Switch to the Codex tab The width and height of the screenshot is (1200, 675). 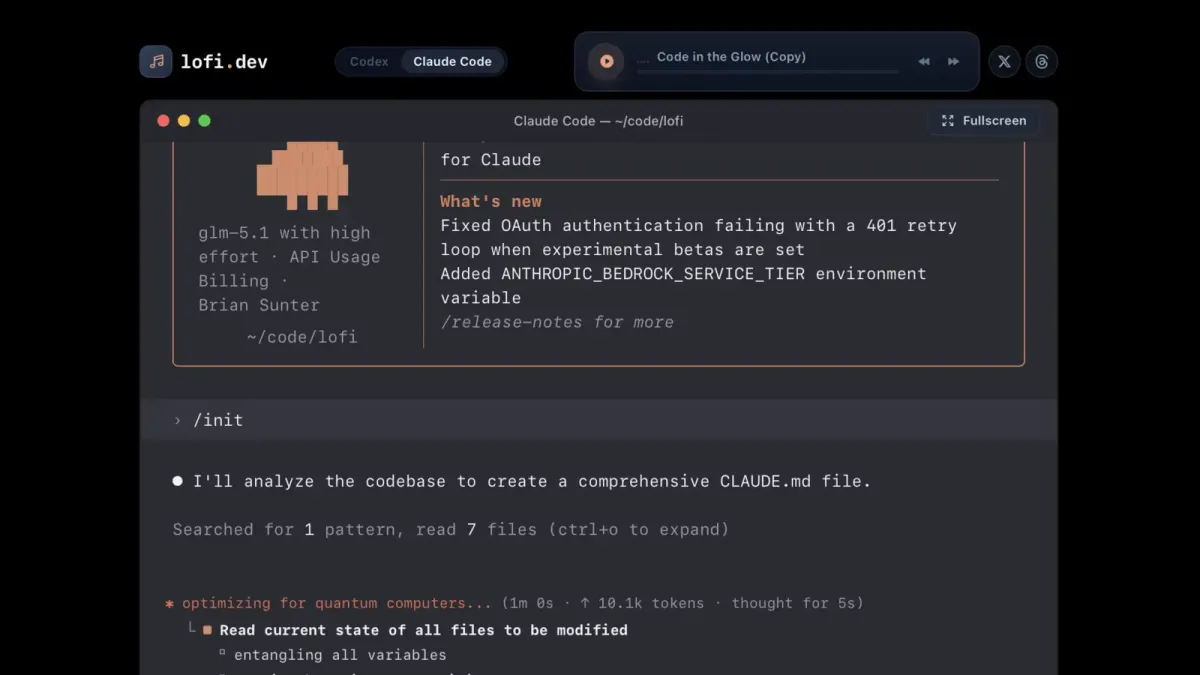coord(369,61)
